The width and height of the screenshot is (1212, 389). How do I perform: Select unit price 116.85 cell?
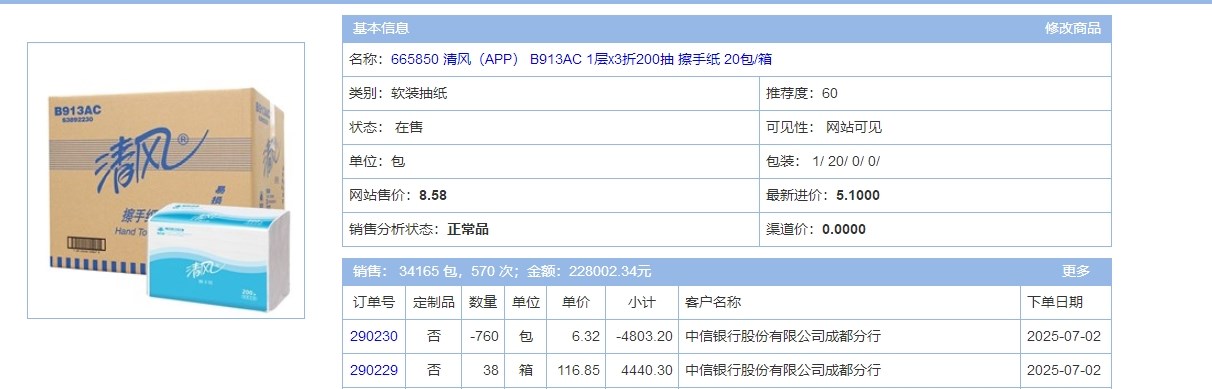tap(576, 370)
